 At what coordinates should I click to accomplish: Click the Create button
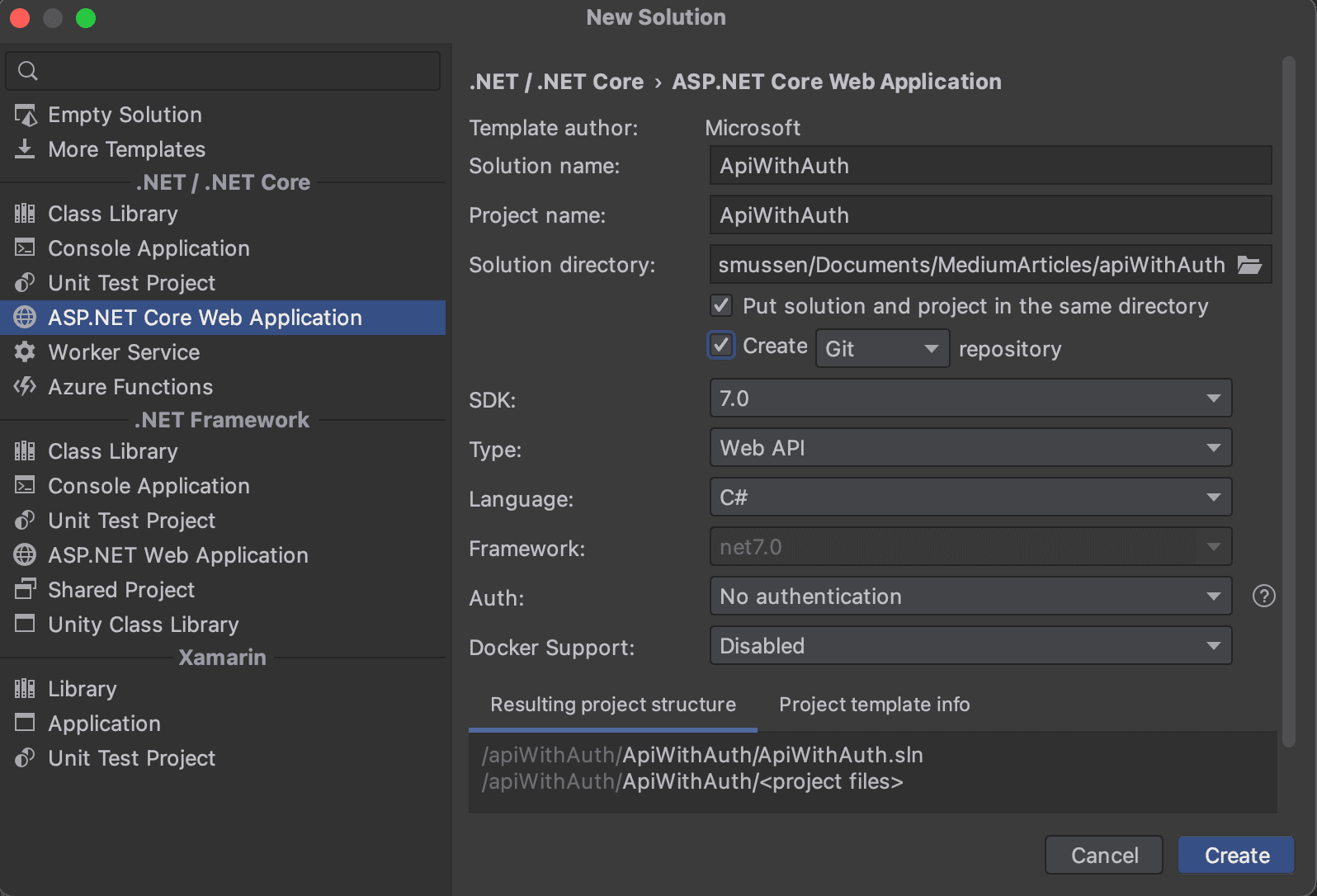coord(1236,856)
